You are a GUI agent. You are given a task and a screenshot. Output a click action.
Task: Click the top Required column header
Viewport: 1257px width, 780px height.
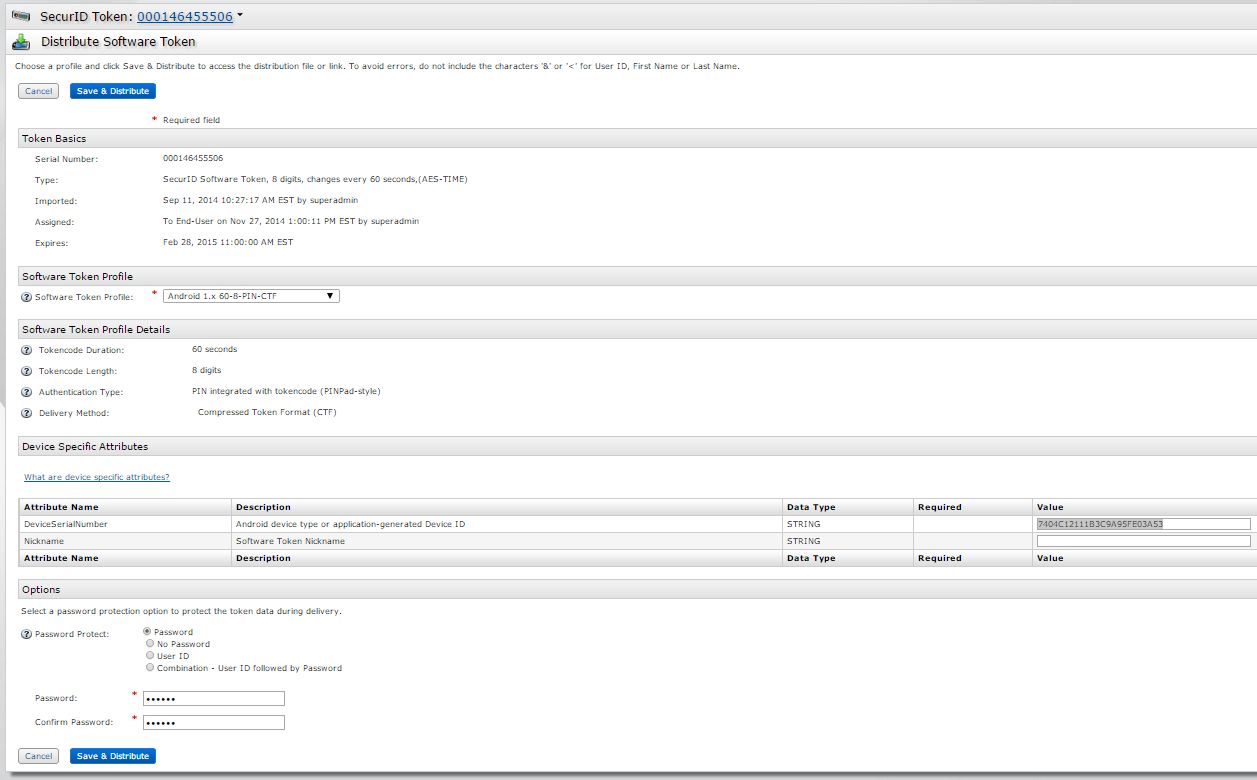(973, 507)
